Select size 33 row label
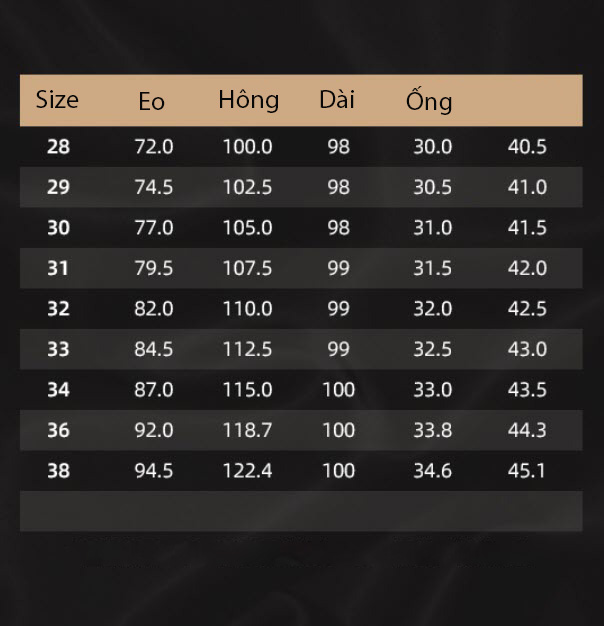 point(58,349)
